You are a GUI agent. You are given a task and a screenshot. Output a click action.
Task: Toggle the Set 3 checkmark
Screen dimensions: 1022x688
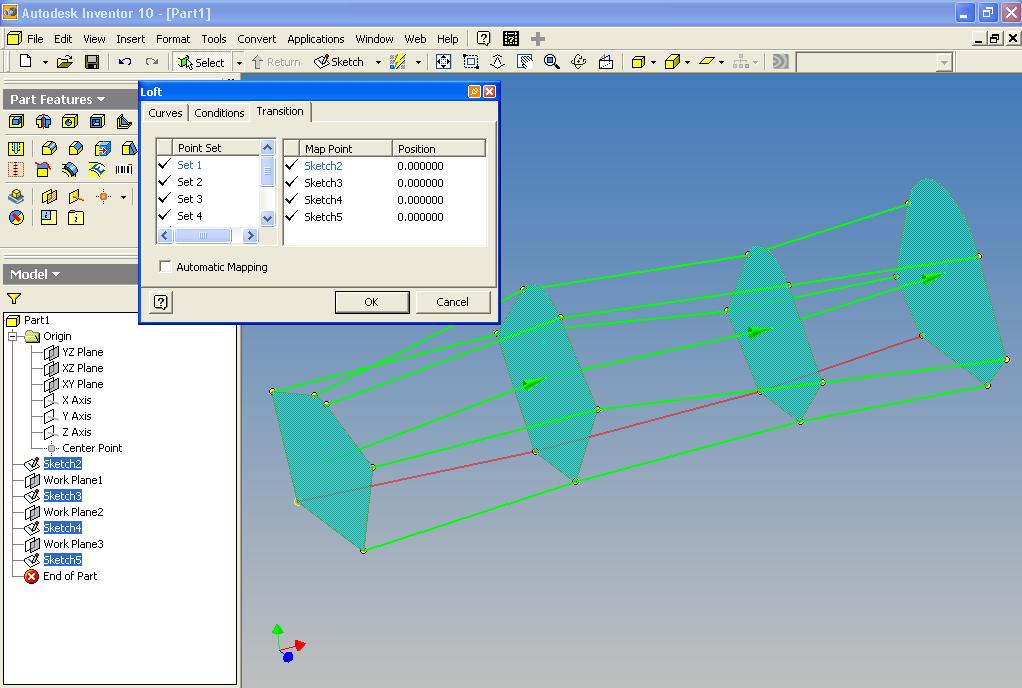pos(165,198)
